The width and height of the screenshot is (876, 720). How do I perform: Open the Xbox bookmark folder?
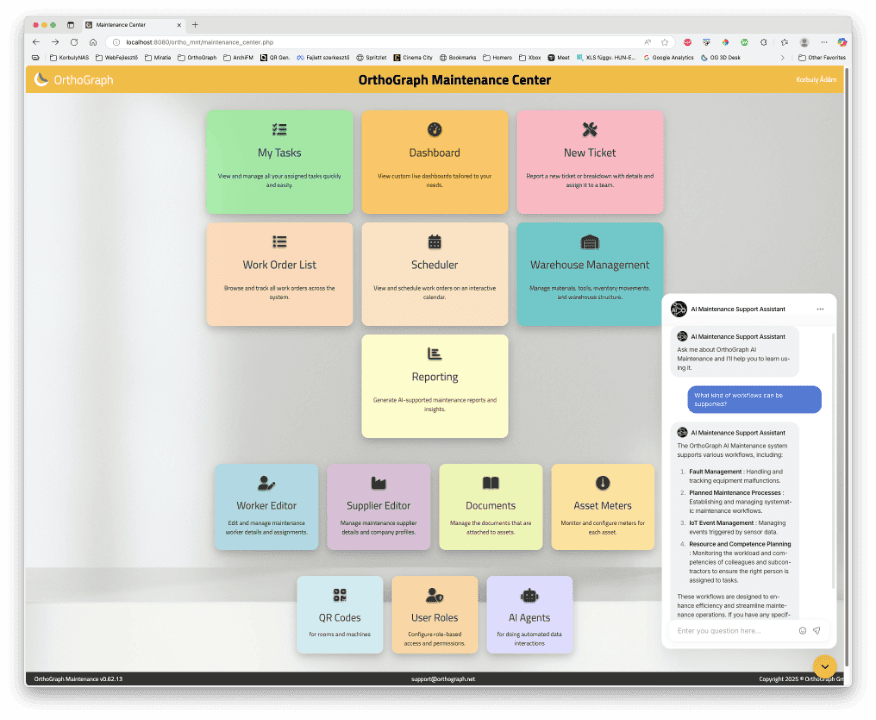tap(530, 58)
